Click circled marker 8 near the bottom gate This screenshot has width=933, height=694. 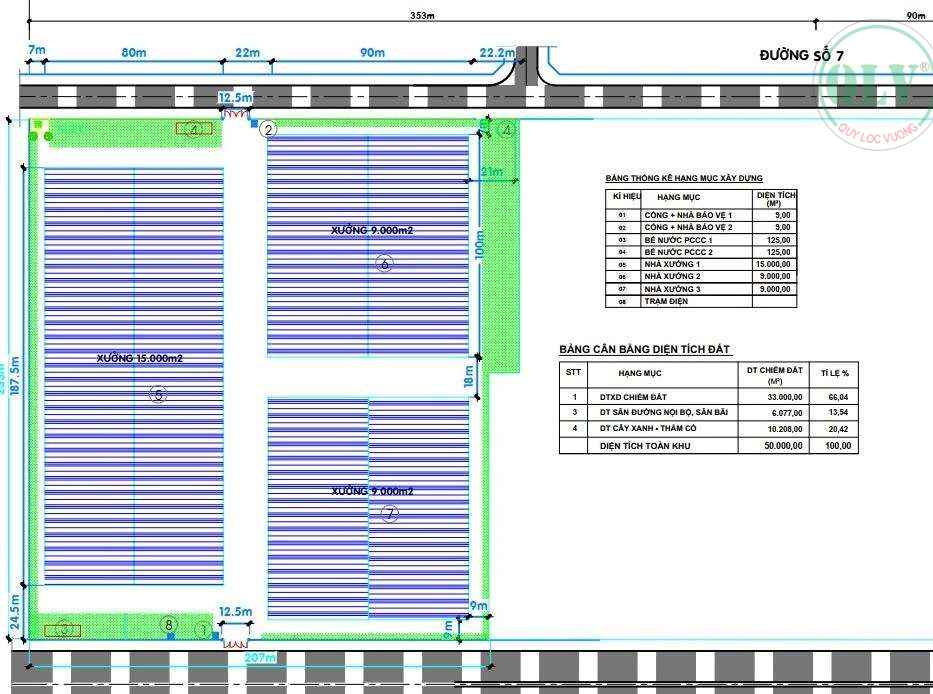(x=169, y=625)
